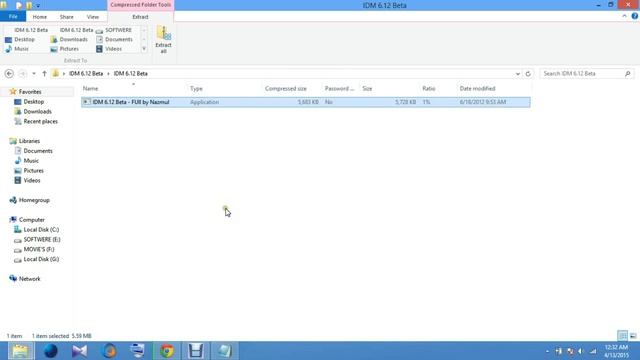Switch to the Home ribbon tab

(x=40, y=17)
